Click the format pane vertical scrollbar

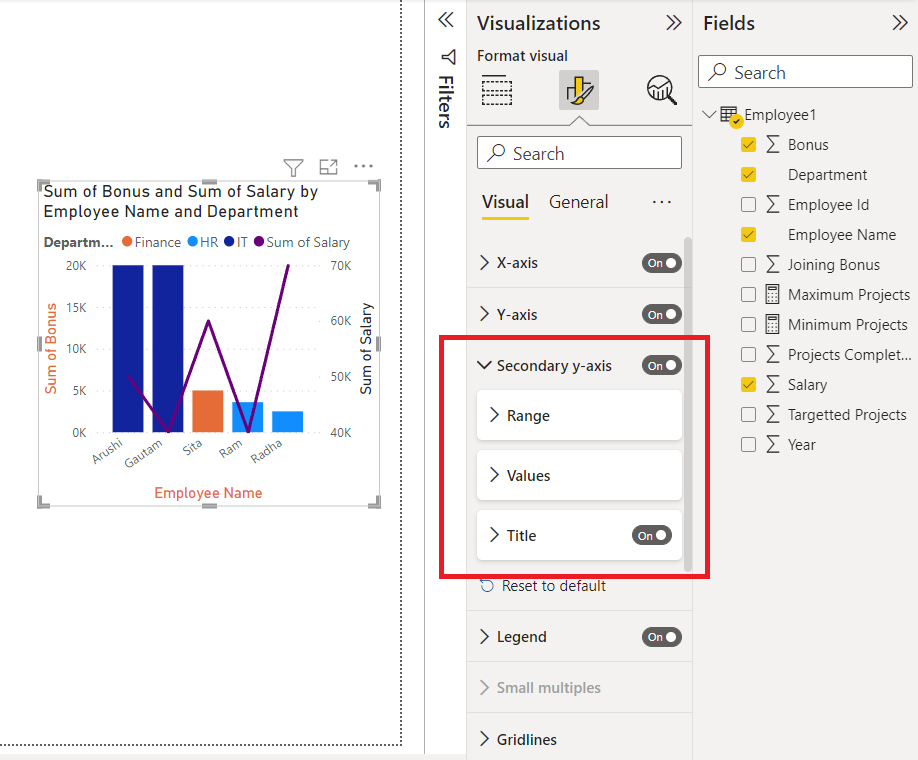(x=688, y=404)
